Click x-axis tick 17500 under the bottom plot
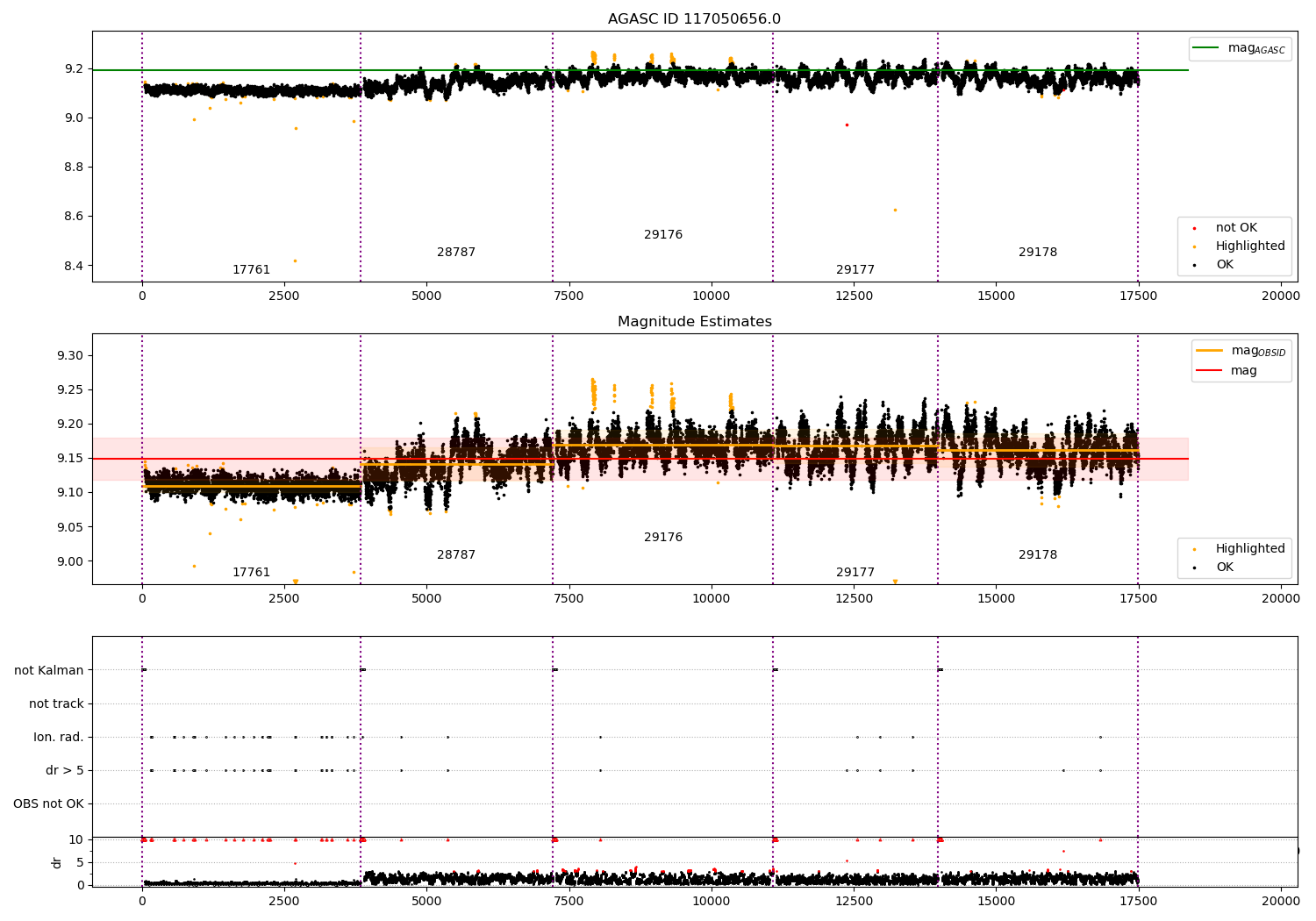 [x=1138, y=902]
